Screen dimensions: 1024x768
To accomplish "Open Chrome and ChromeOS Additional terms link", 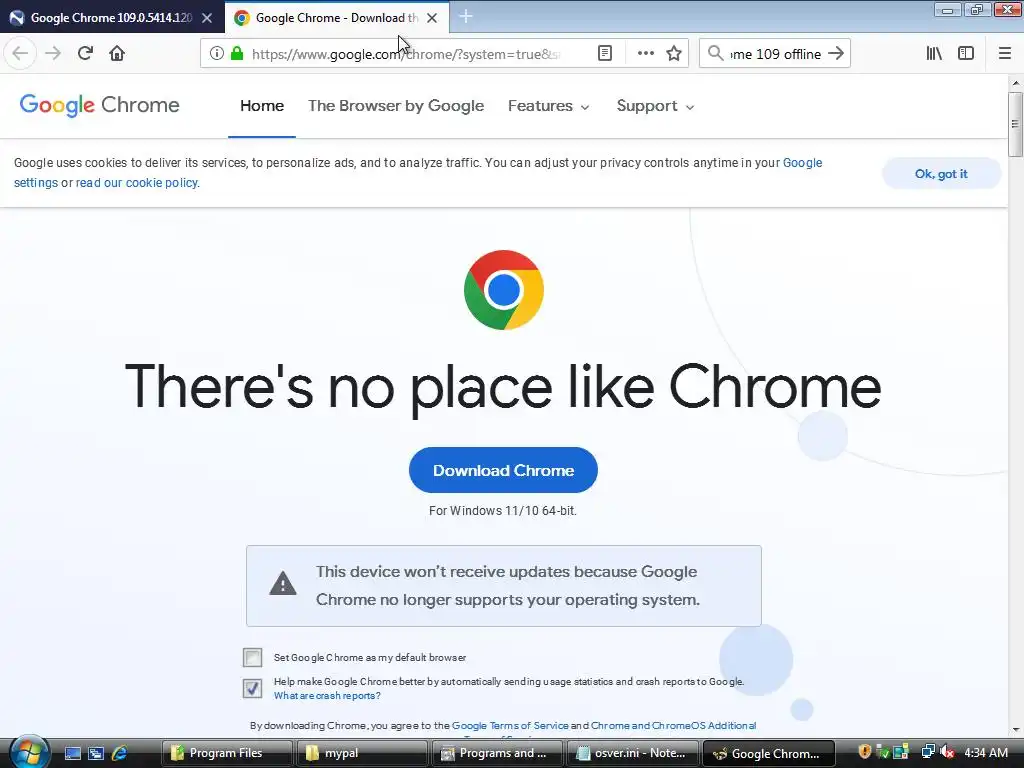I will pos(673,726).
